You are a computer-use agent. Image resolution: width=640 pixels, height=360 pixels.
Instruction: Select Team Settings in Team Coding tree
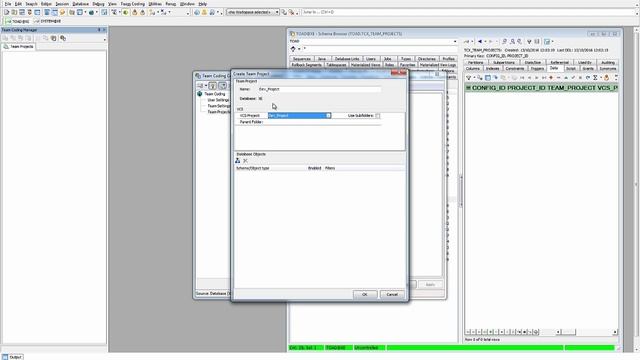point(218,106)
